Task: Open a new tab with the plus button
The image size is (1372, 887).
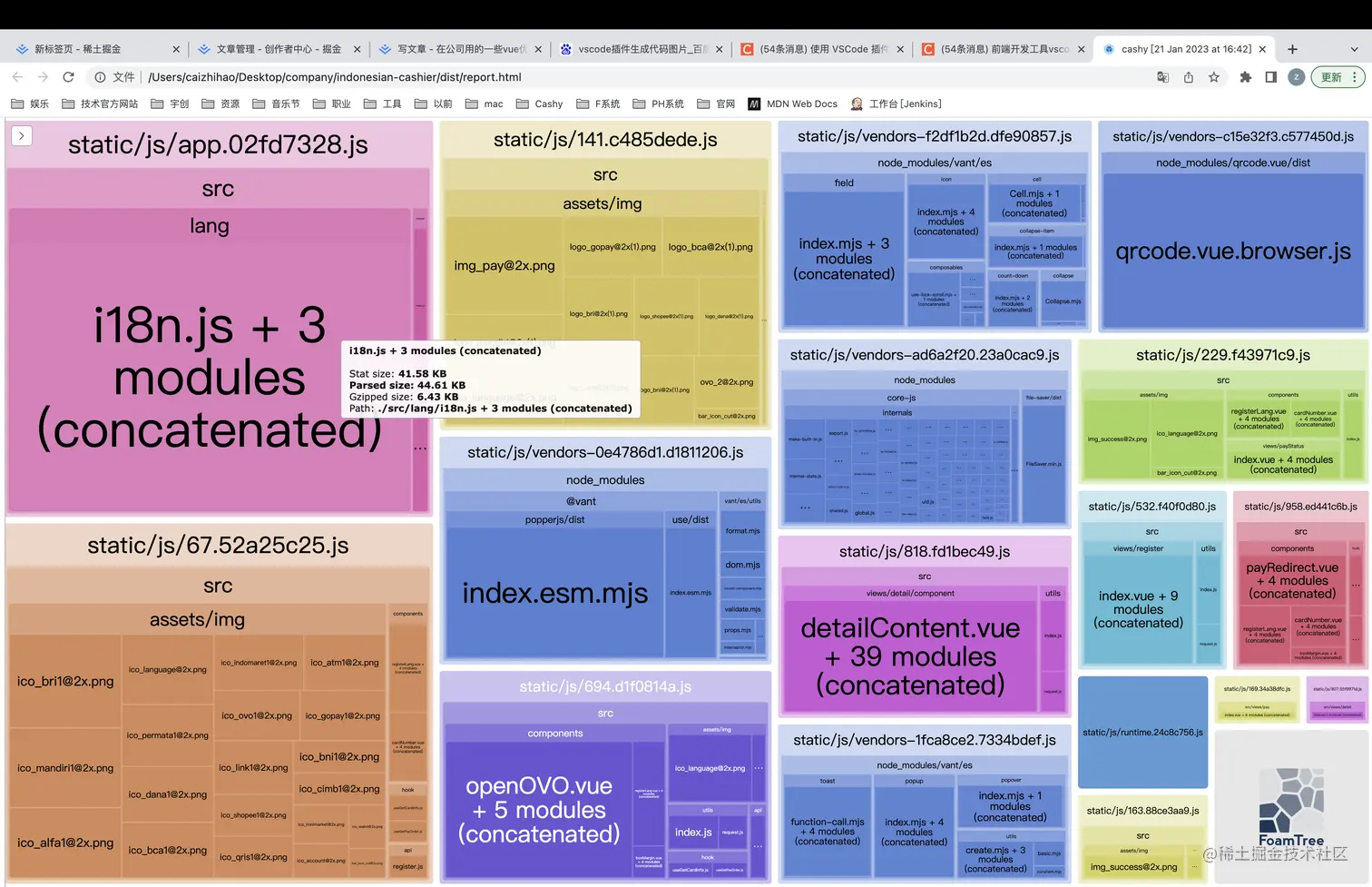Action: 1292,49
